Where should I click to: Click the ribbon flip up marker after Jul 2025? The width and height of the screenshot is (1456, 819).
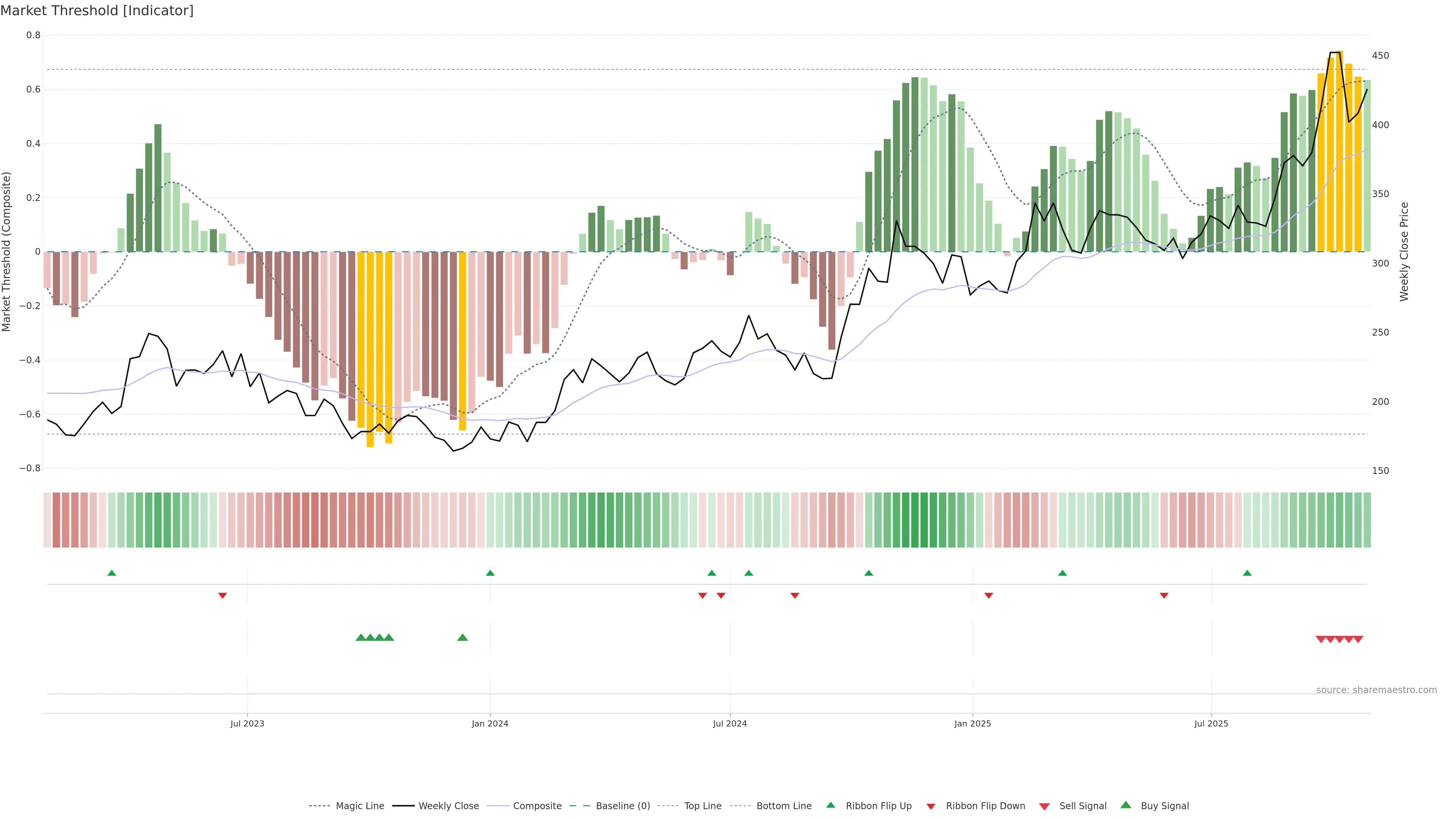(x=1247, y=573)
